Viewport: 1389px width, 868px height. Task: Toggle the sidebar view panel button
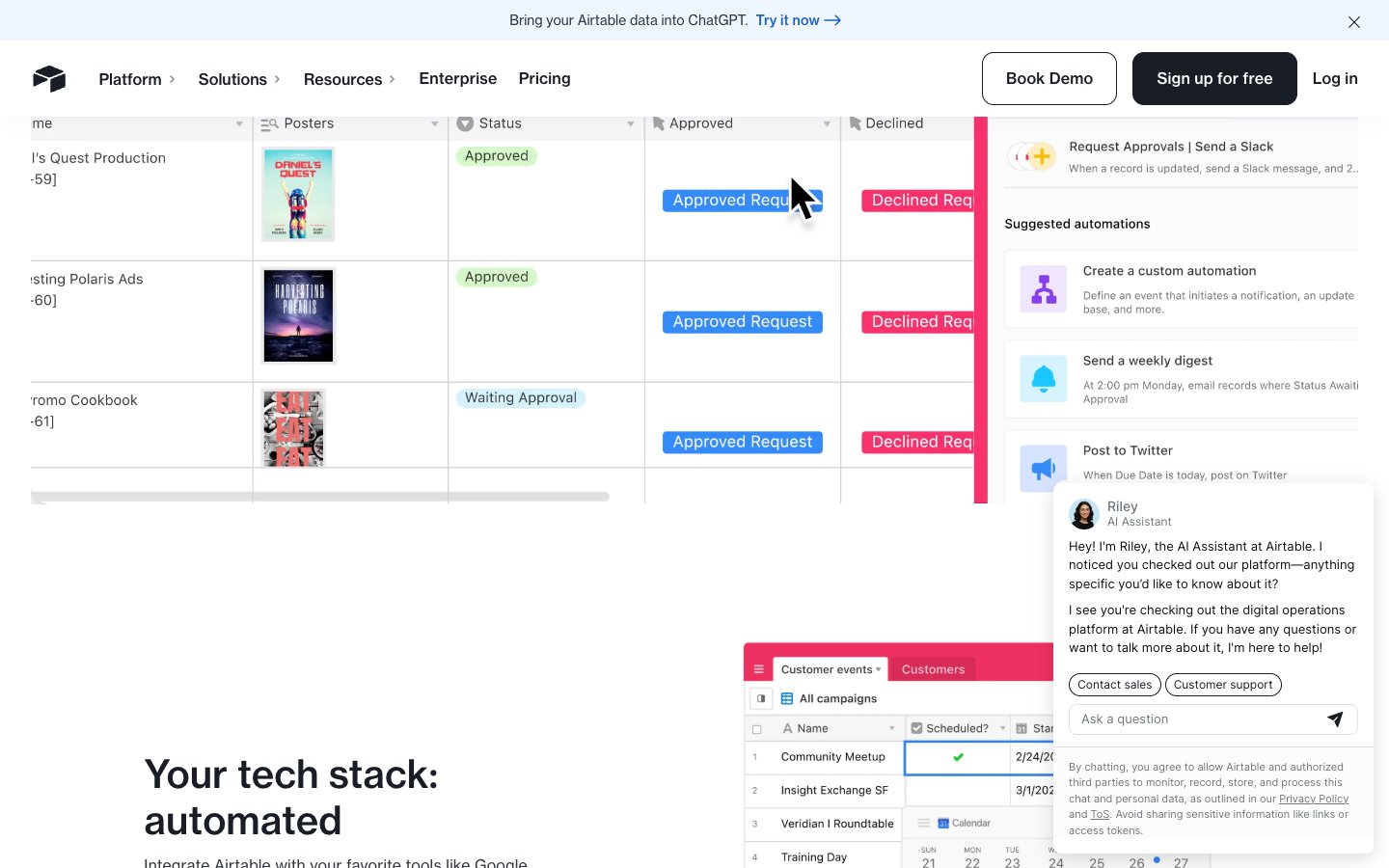pos(761,698)
